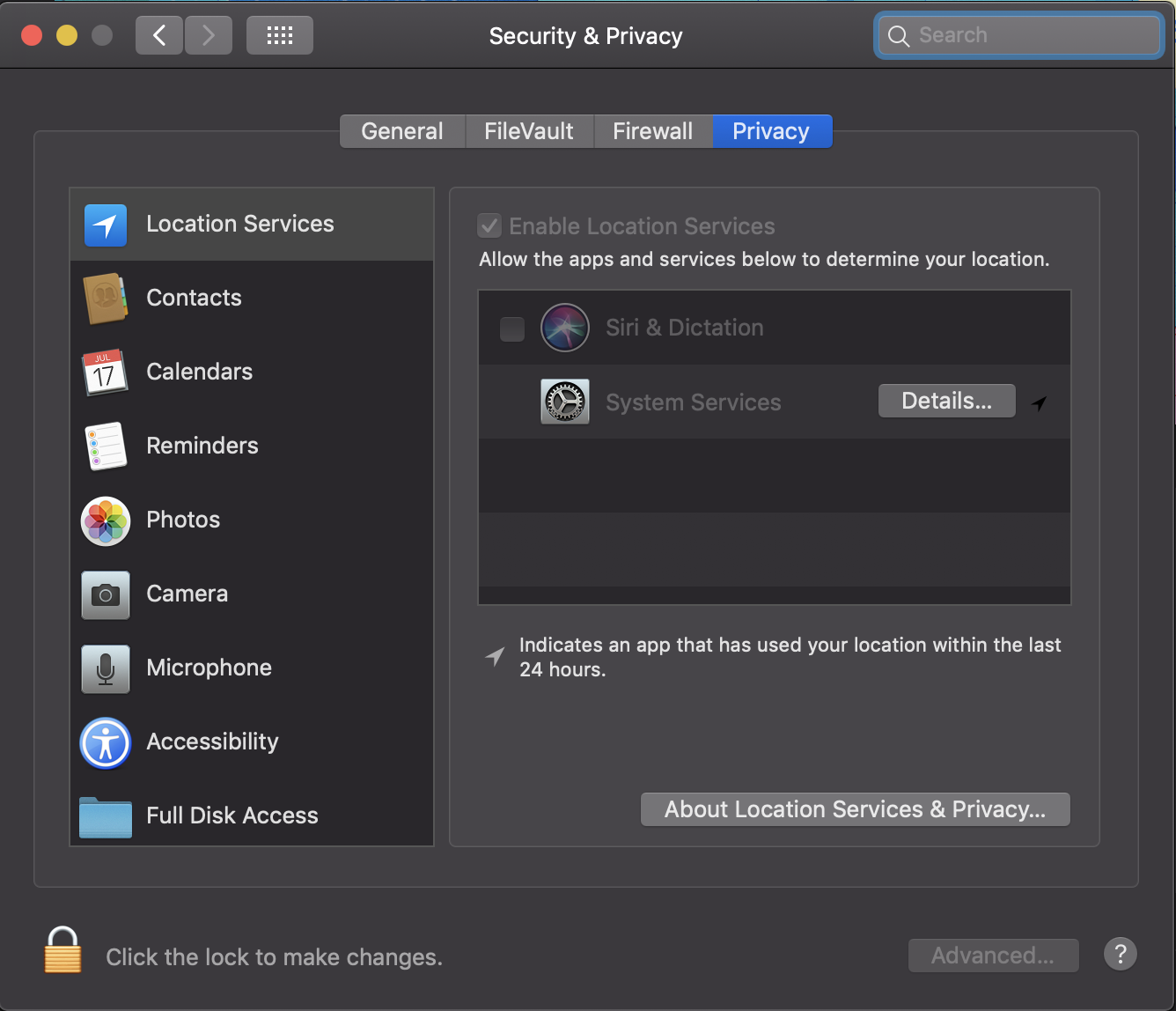Open System Services Details button
This screenshot has height=1011, width=1176.
pyautogui.click(x=946, y=402)
